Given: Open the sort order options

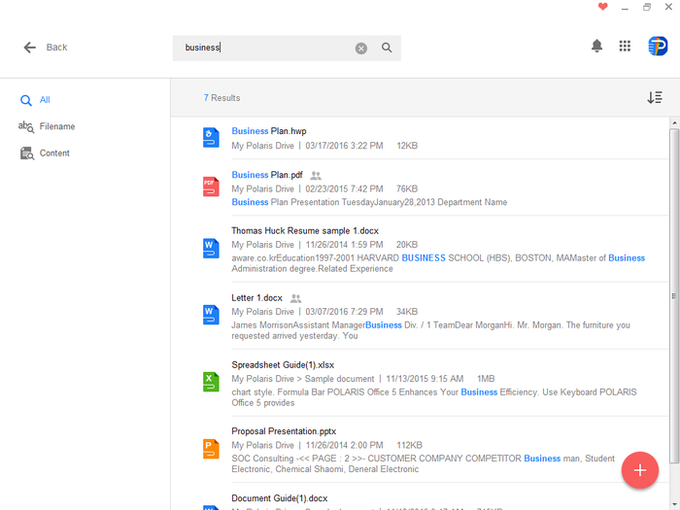Looking at the screenshot, I should pyautogui.click(x=654, y=98).
